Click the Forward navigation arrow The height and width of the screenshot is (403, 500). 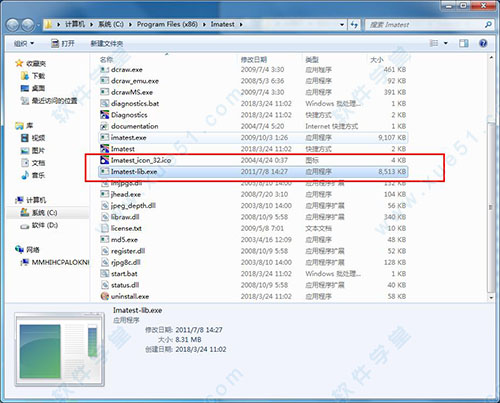click(28, 25)
